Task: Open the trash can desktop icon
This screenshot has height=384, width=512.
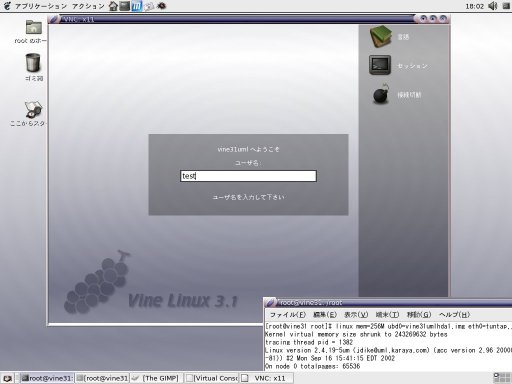Action: (x=33, y=63)
